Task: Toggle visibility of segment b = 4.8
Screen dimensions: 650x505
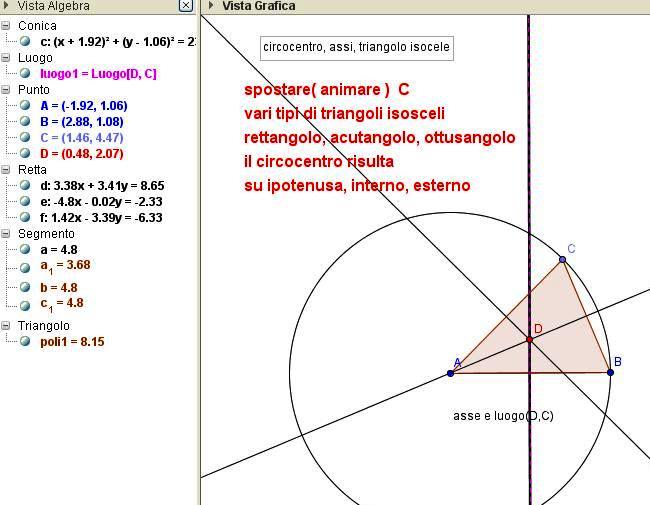Action: (25, 287)
